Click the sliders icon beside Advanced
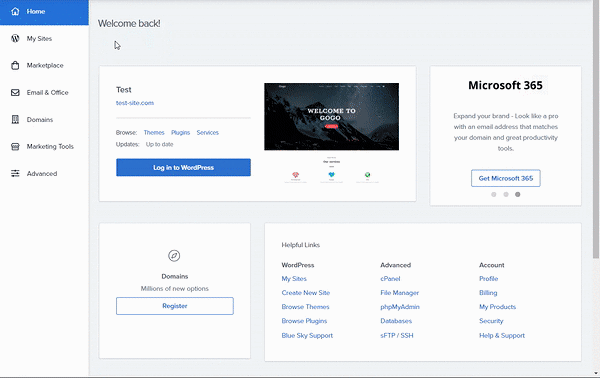600x378 pixels. [15, 173]
